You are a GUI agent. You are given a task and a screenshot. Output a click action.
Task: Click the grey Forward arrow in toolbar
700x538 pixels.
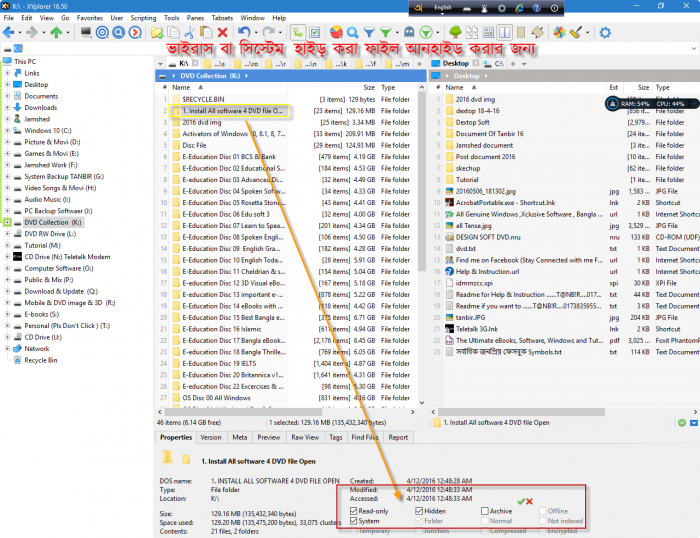pos(32,32)
